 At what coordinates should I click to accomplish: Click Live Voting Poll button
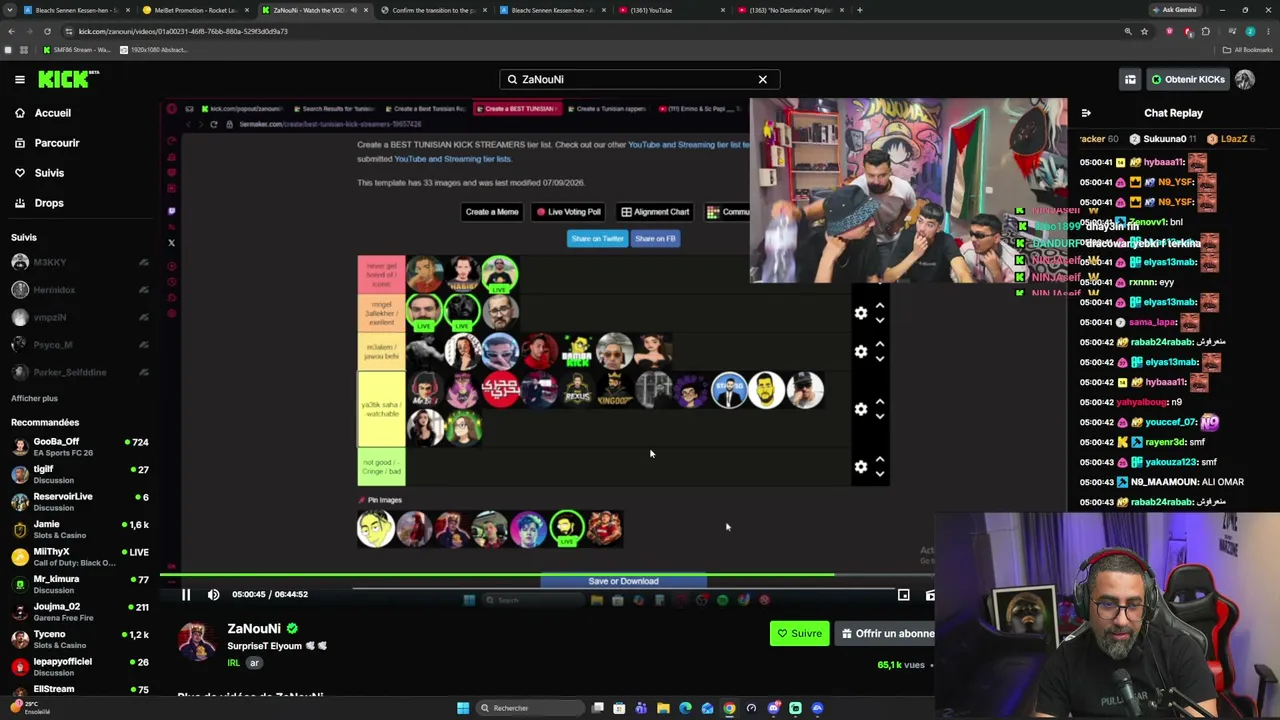(568, 212)
